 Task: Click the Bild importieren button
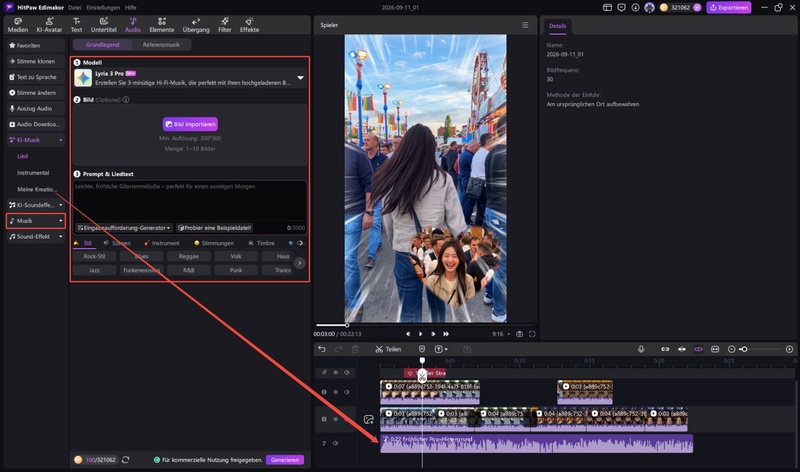(x=190, y=124)
